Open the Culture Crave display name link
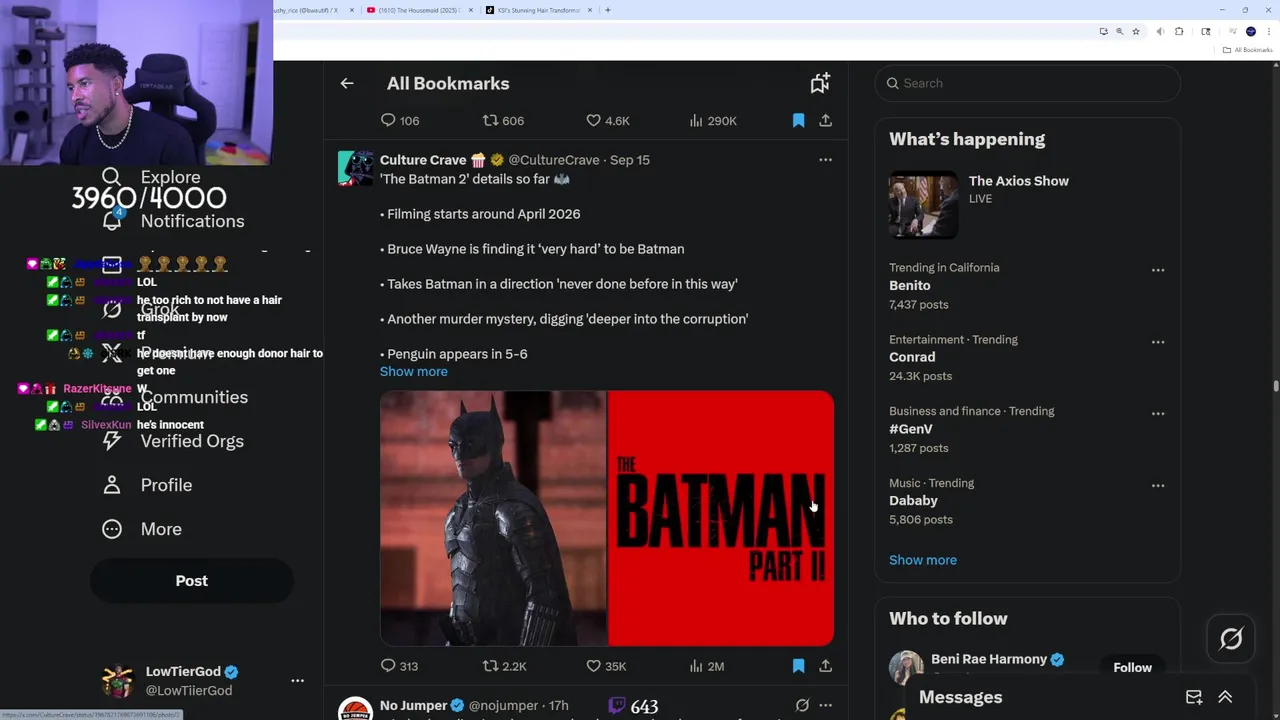Image resolution: width=1280 pixels, height=720 pixels. pyautogui.click(x=423, y=160)
